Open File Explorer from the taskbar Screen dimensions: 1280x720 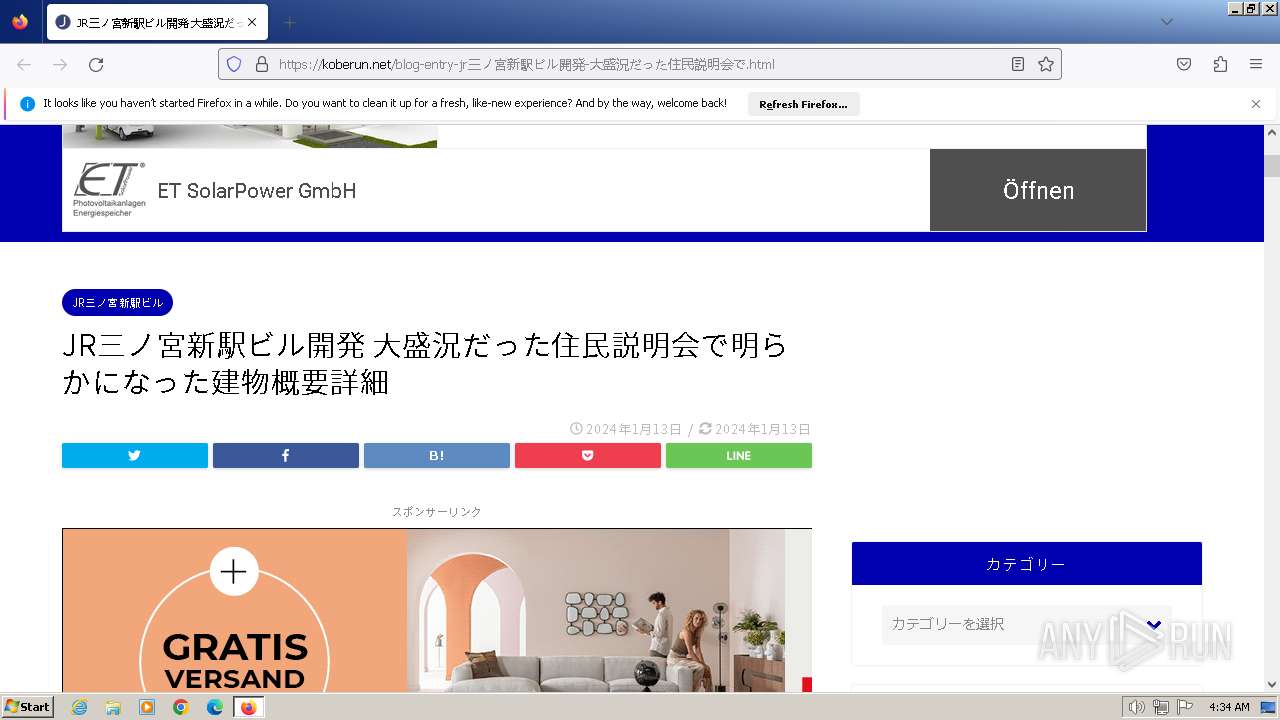click(x=113, y=707)
